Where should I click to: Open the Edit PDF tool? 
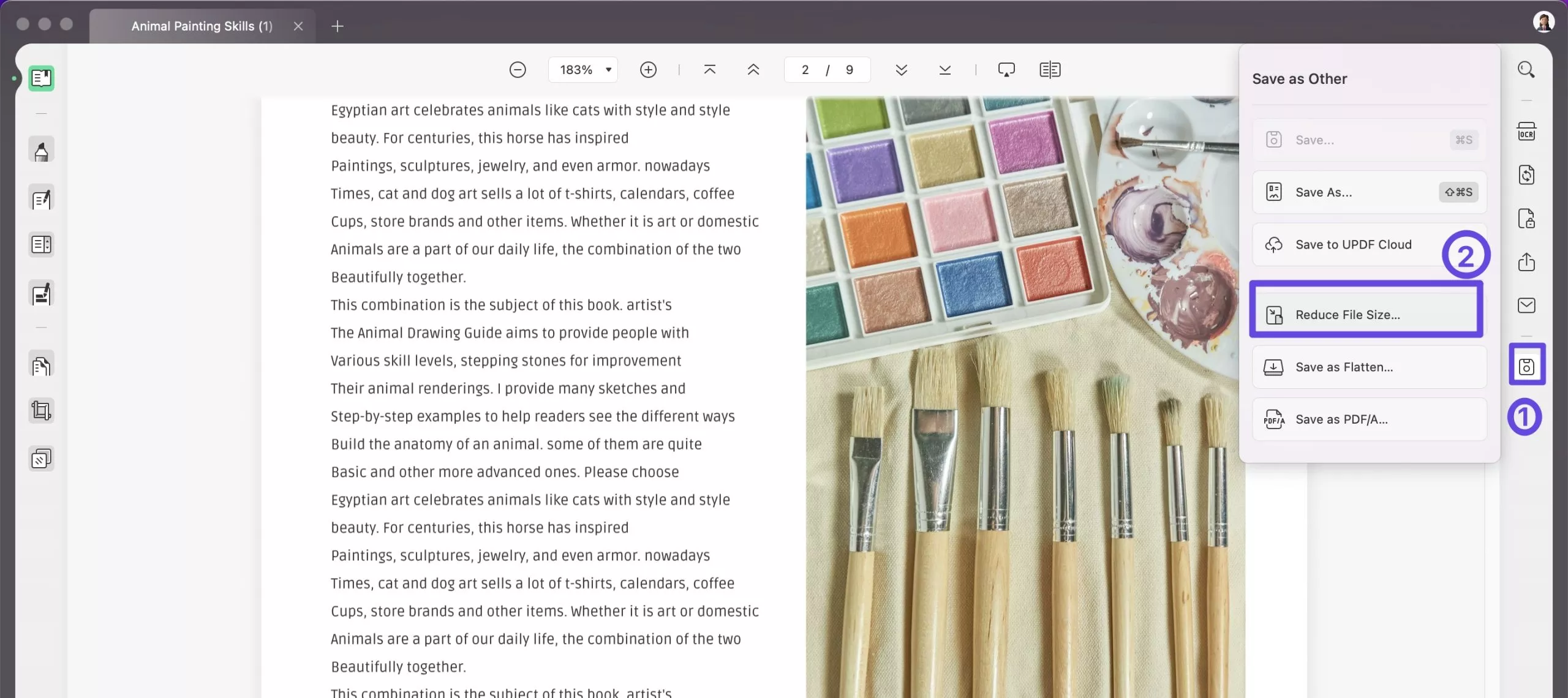pyautogui.click(x=41, y=198)
